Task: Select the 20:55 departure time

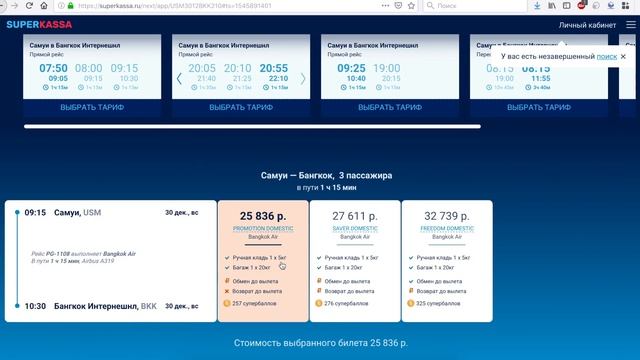Action: click(273, 68)
